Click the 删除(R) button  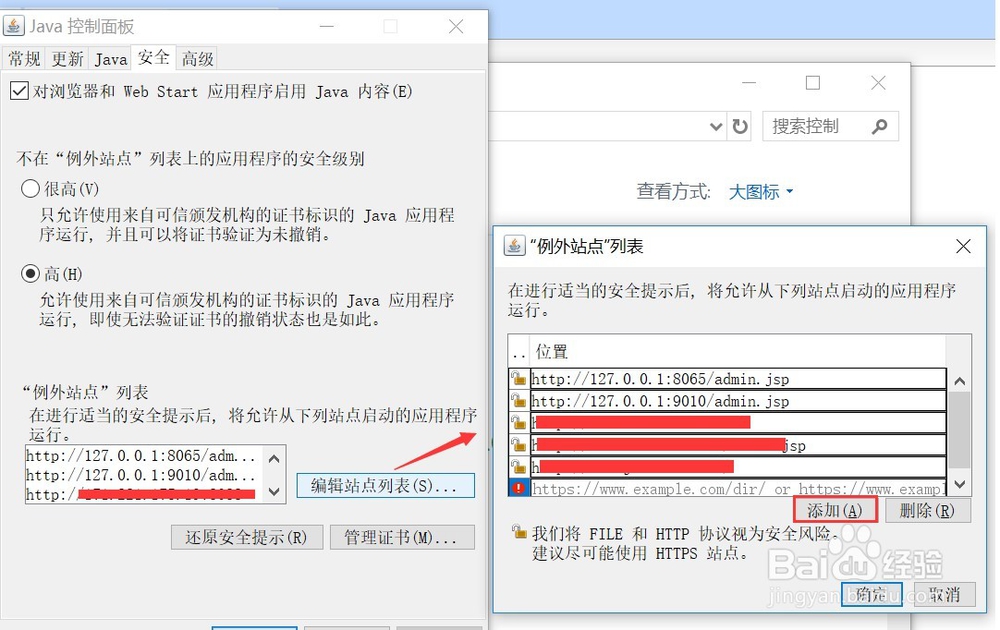coord(927,510)
